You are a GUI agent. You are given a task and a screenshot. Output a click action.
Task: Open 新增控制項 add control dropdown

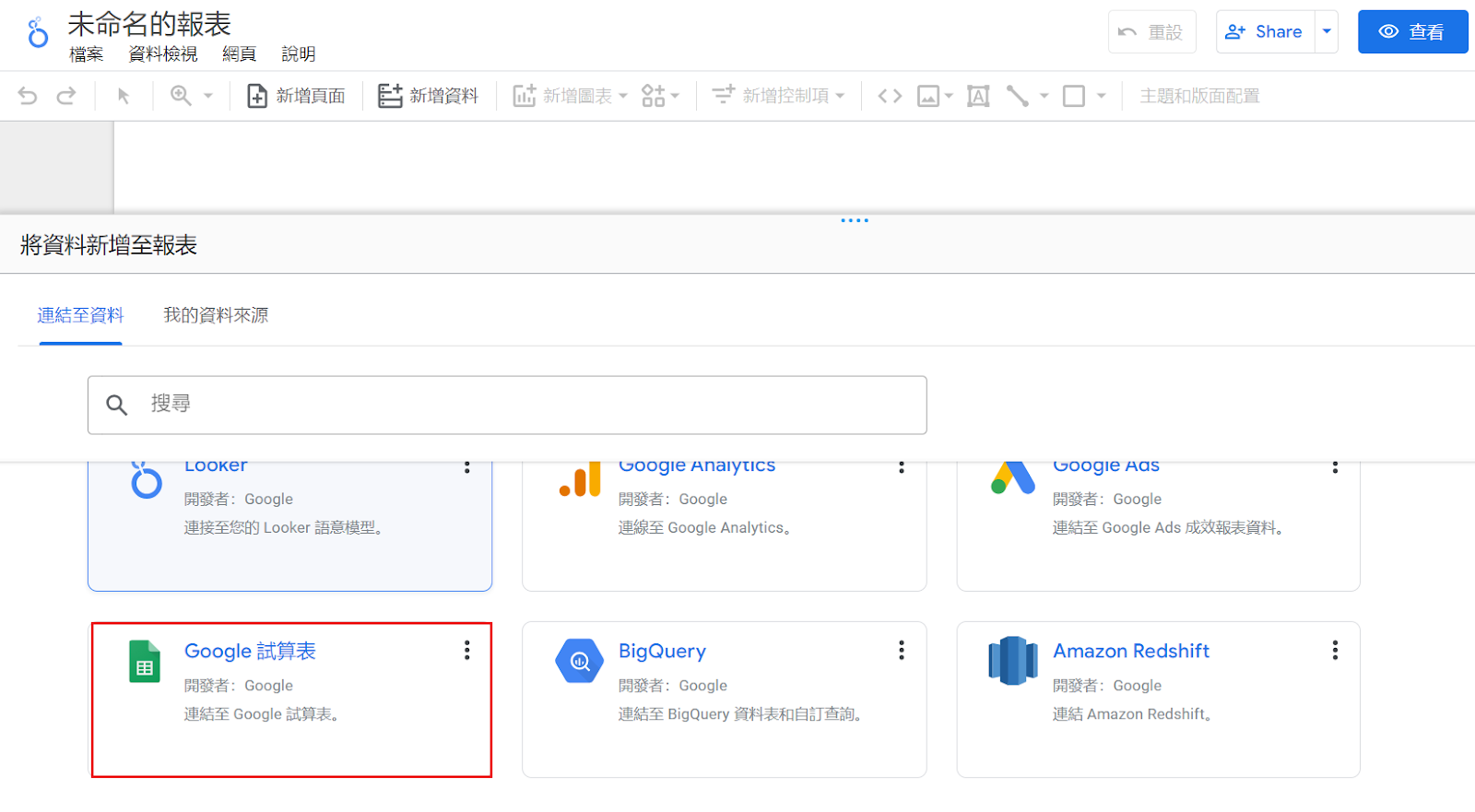tap(779, 96)
